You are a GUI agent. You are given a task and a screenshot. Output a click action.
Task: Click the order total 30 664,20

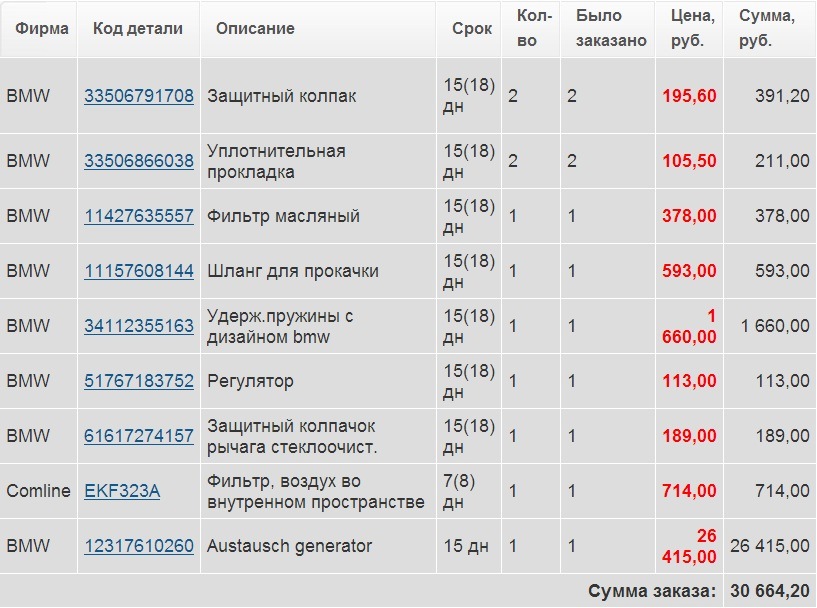[x=770, y=589]
